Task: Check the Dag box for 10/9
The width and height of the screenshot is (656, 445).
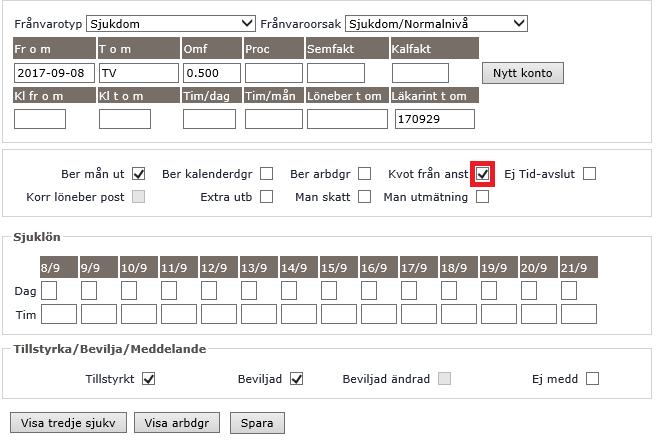Action: pos(129,291)
